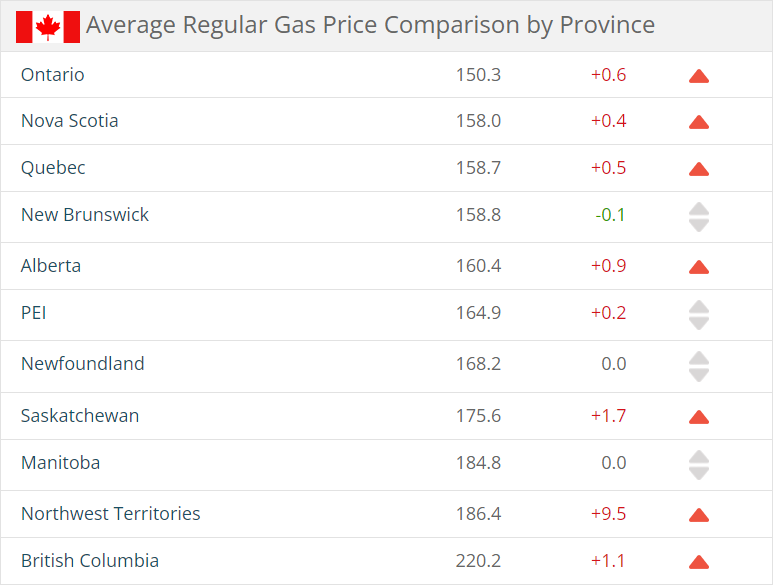Click the Saskatchewan province name

pos(80,416)
